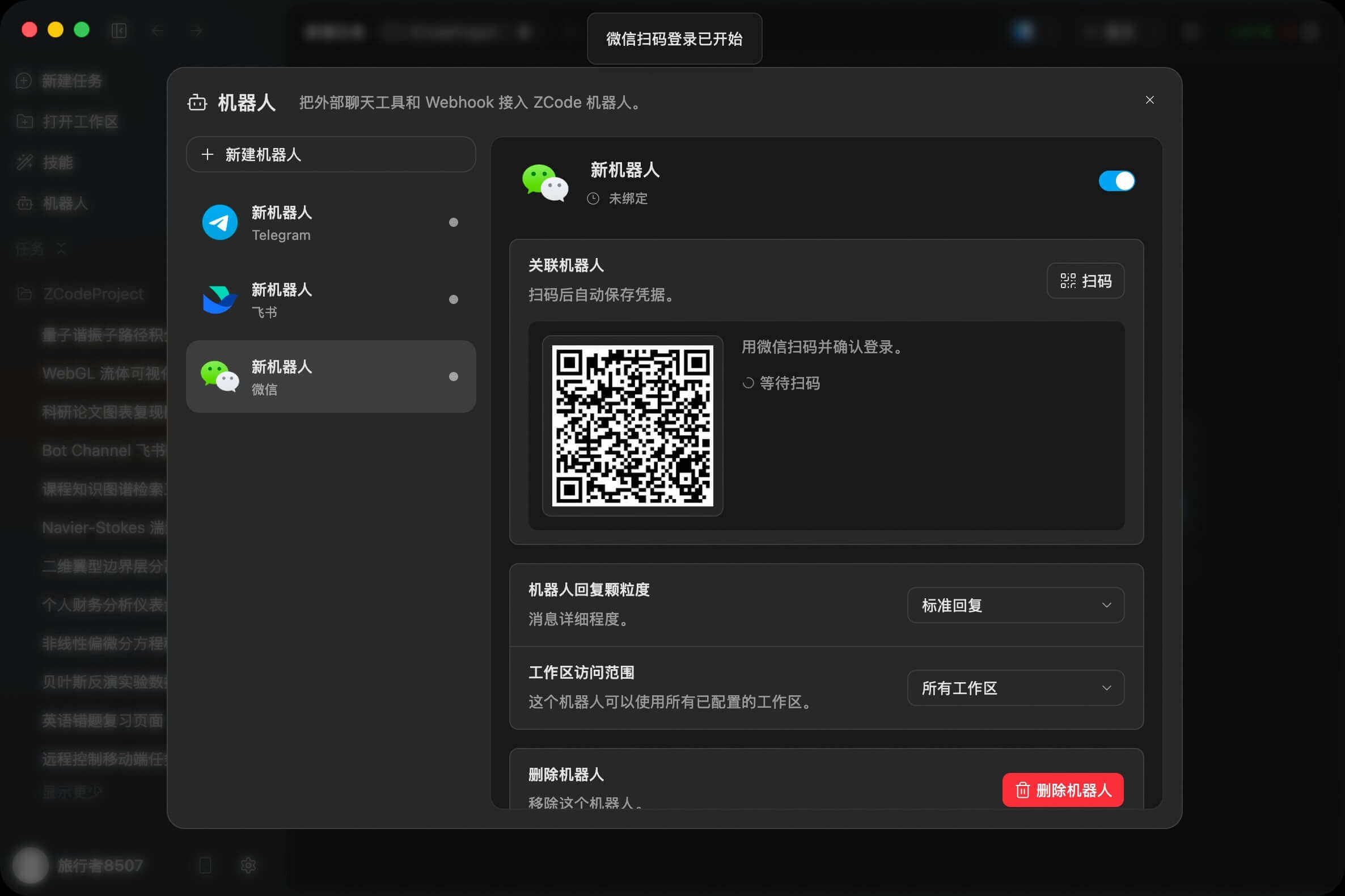Click the 旅行者8507 user avatar
Image resolution: width=1345 pixels, height=896 pixels.
tap(30, 865)
